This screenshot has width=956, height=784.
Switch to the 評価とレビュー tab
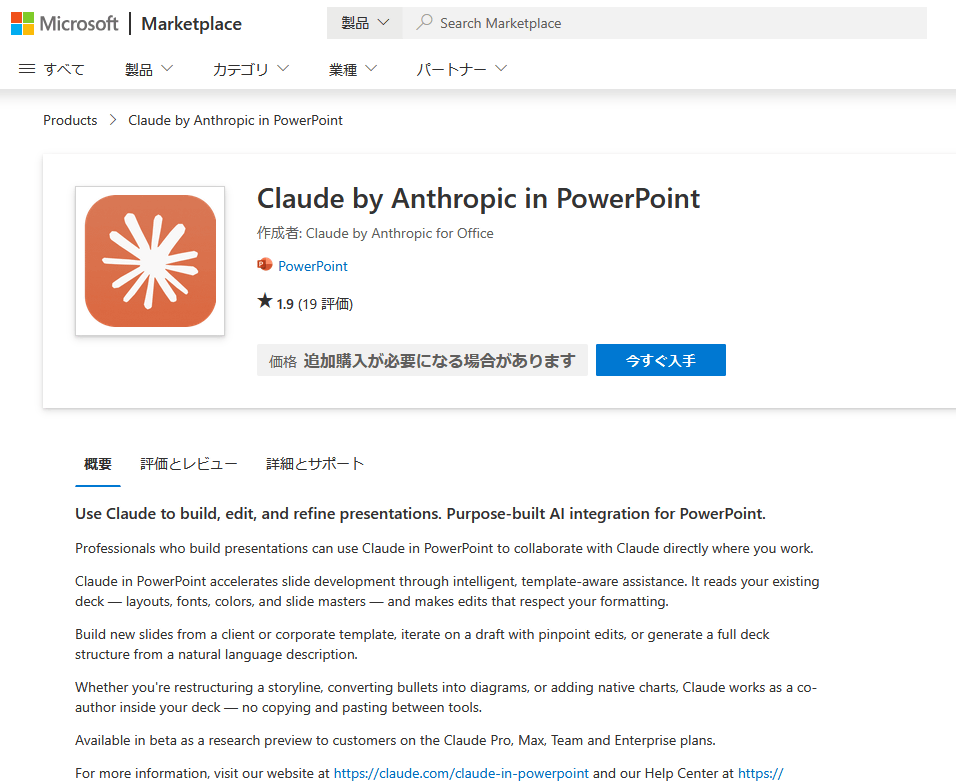[189, 464]
